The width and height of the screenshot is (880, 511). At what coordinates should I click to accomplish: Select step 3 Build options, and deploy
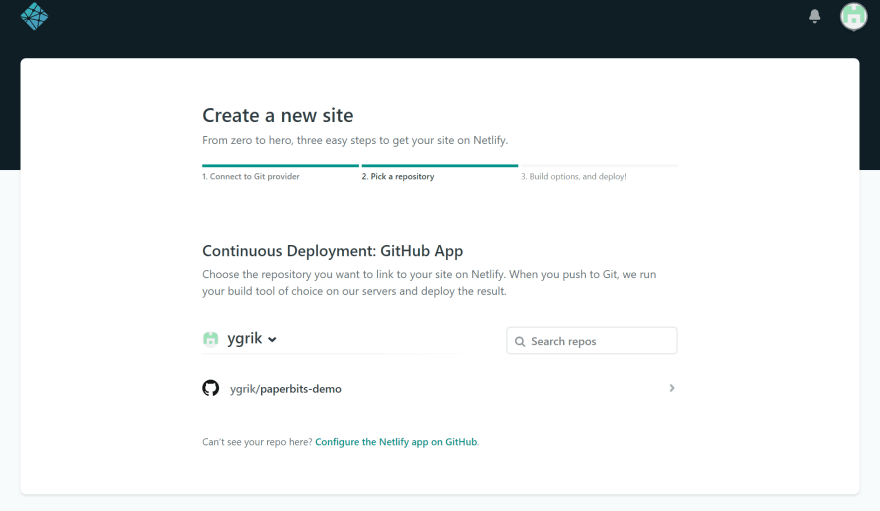pyautogui.click(x=574, y=176)
